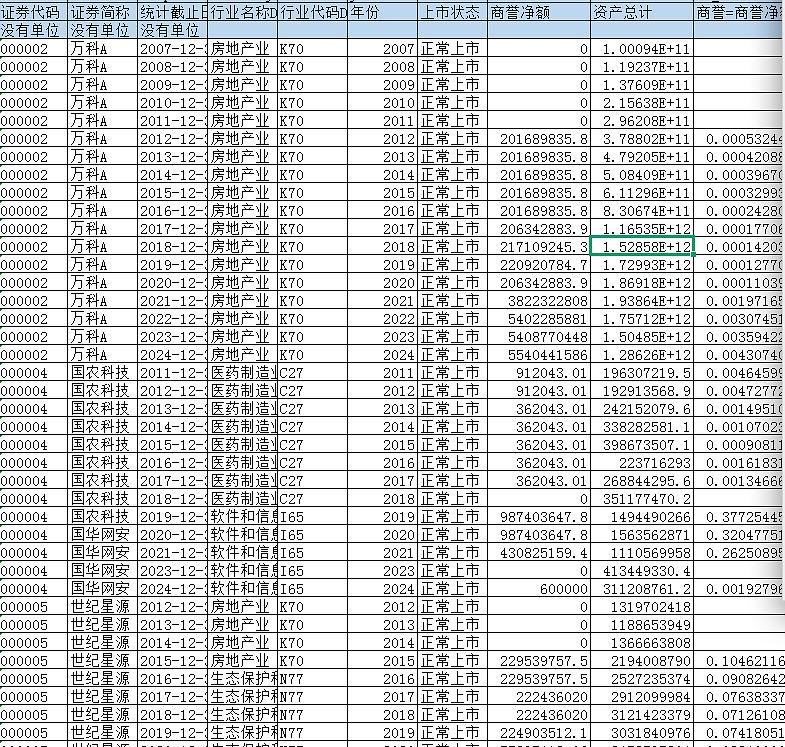Select the asset value 1188653949
Viewport: 785px width, 747px height.
pyautogui.click(x=642, y=625)
